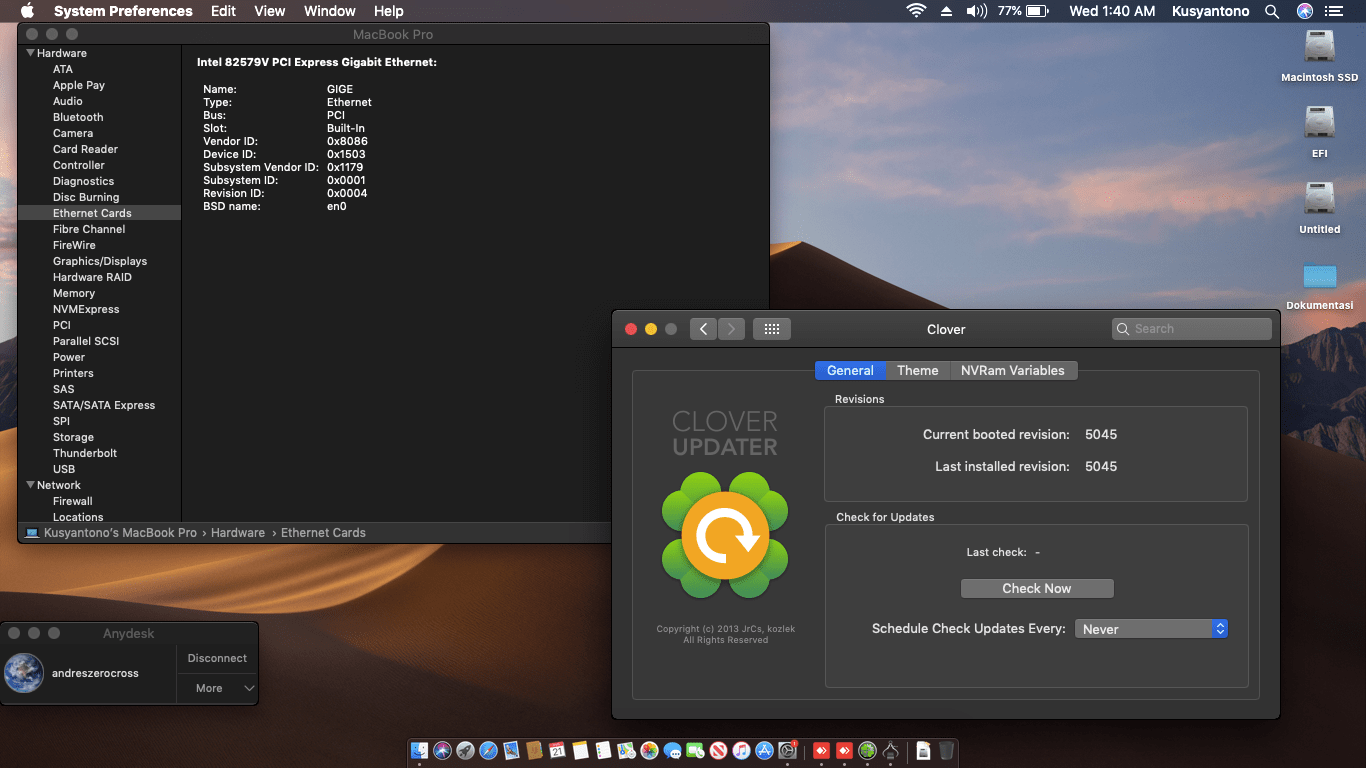
Task: Open the Macintosh SSD desktop drive
Action: (x=1320, y=56)
